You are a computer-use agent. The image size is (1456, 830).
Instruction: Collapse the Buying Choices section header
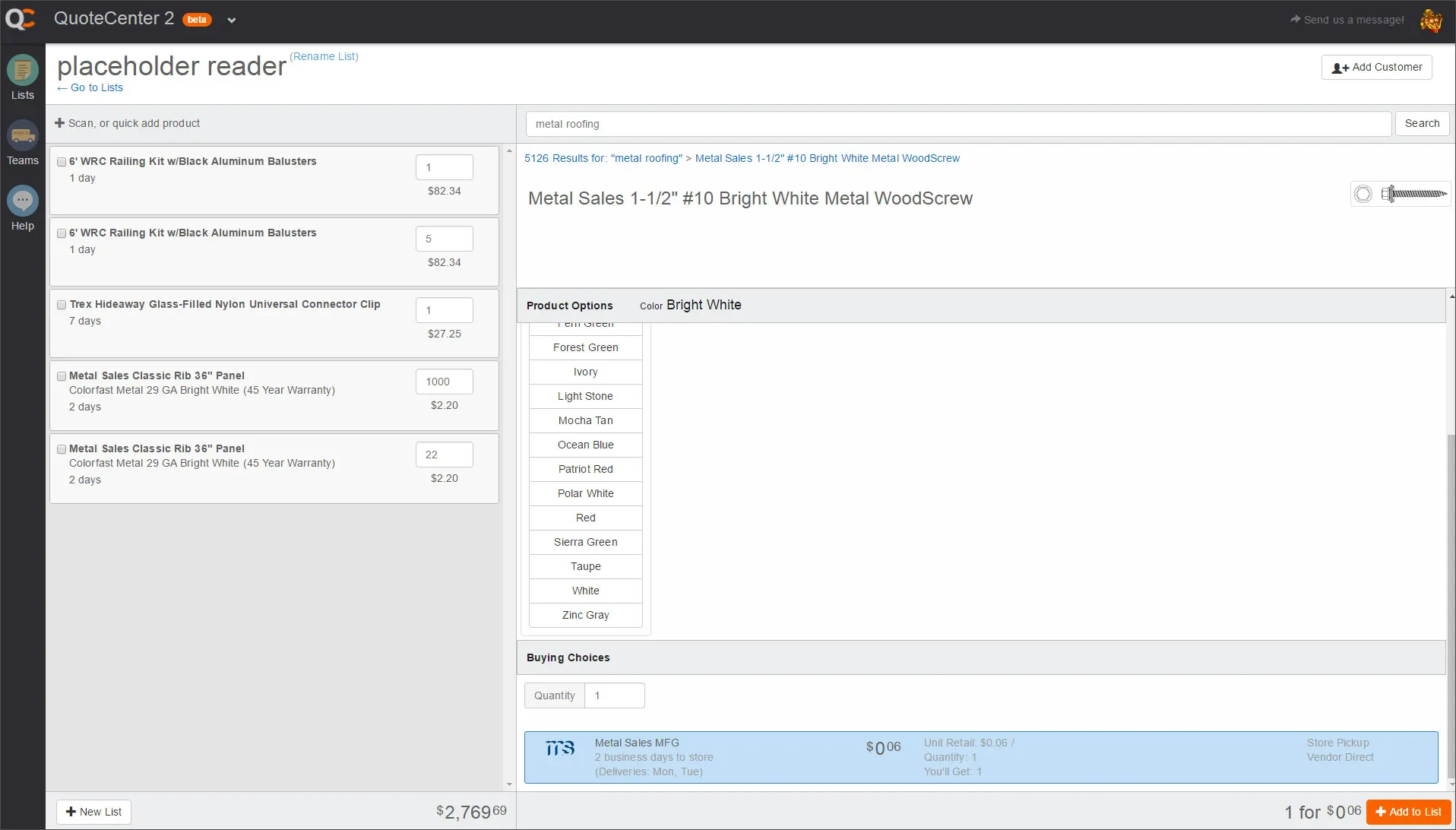(x=568, y=657)
